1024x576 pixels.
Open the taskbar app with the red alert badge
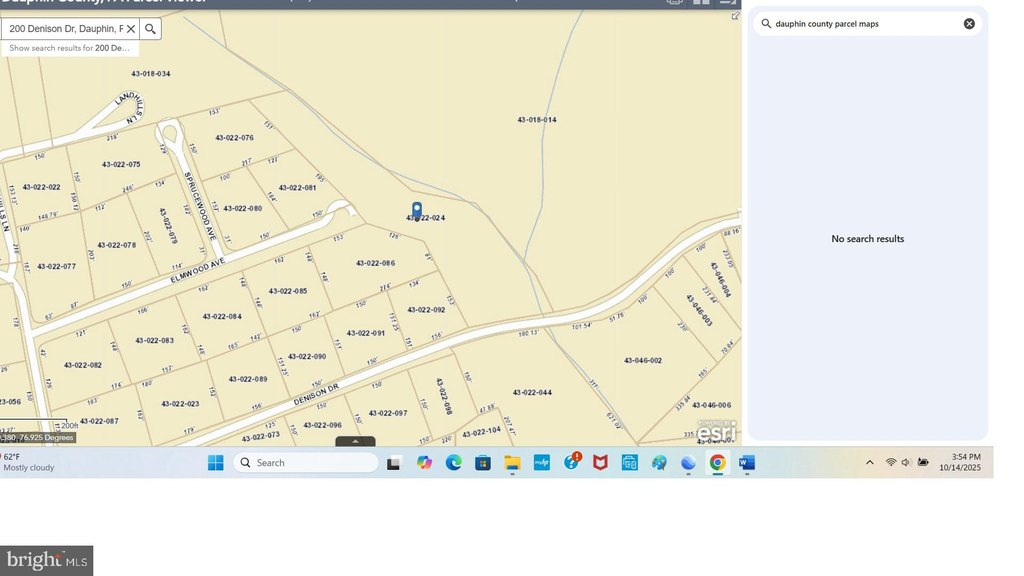(571, 462)
